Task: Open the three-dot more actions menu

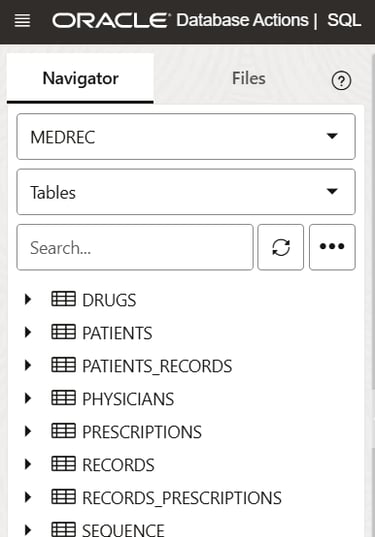Action: (x=332, y=247)
